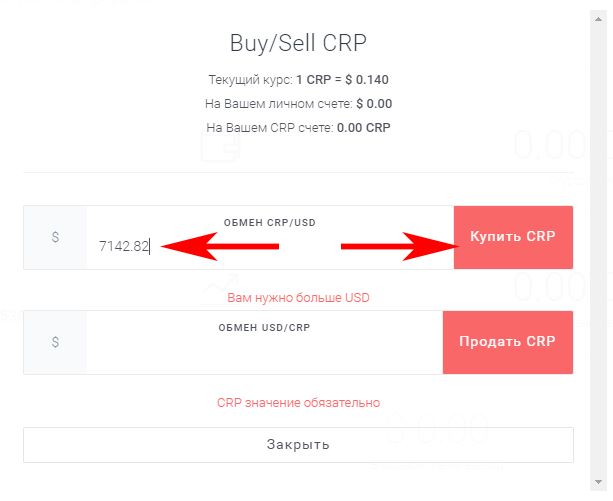Click the dollar icon in CRP/USD row

(55, 237)
